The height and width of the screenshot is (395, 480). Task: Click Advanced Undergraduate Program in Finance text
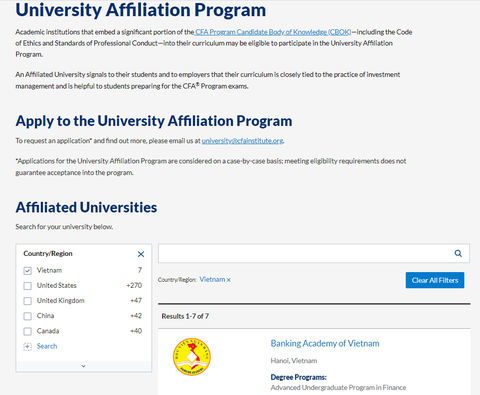[338, 388]
